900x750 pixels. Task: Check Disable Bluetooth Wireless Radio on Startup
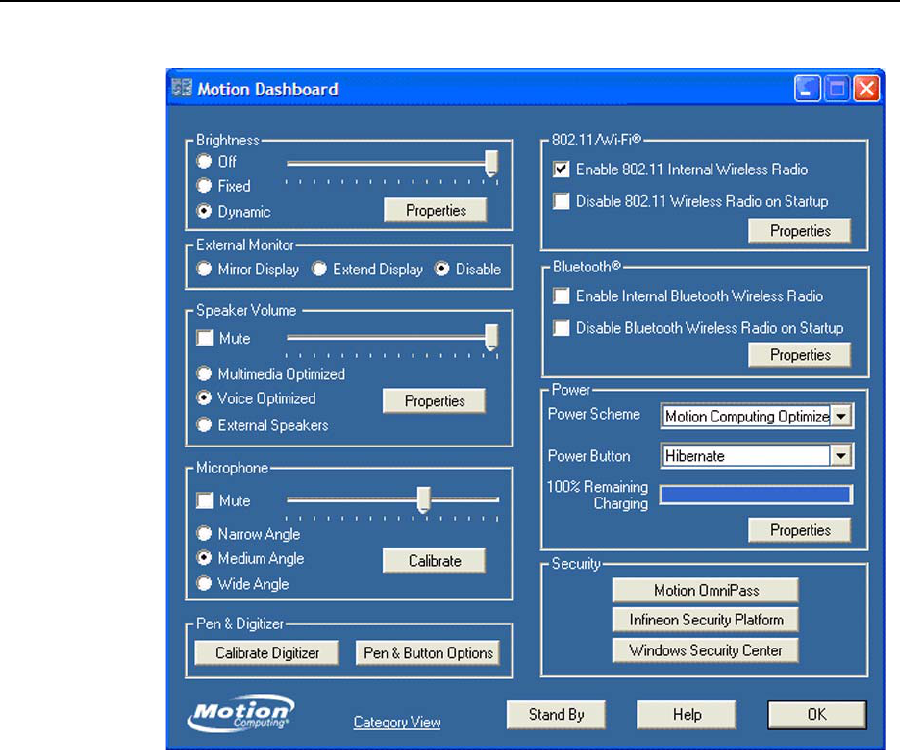(561, 328)
